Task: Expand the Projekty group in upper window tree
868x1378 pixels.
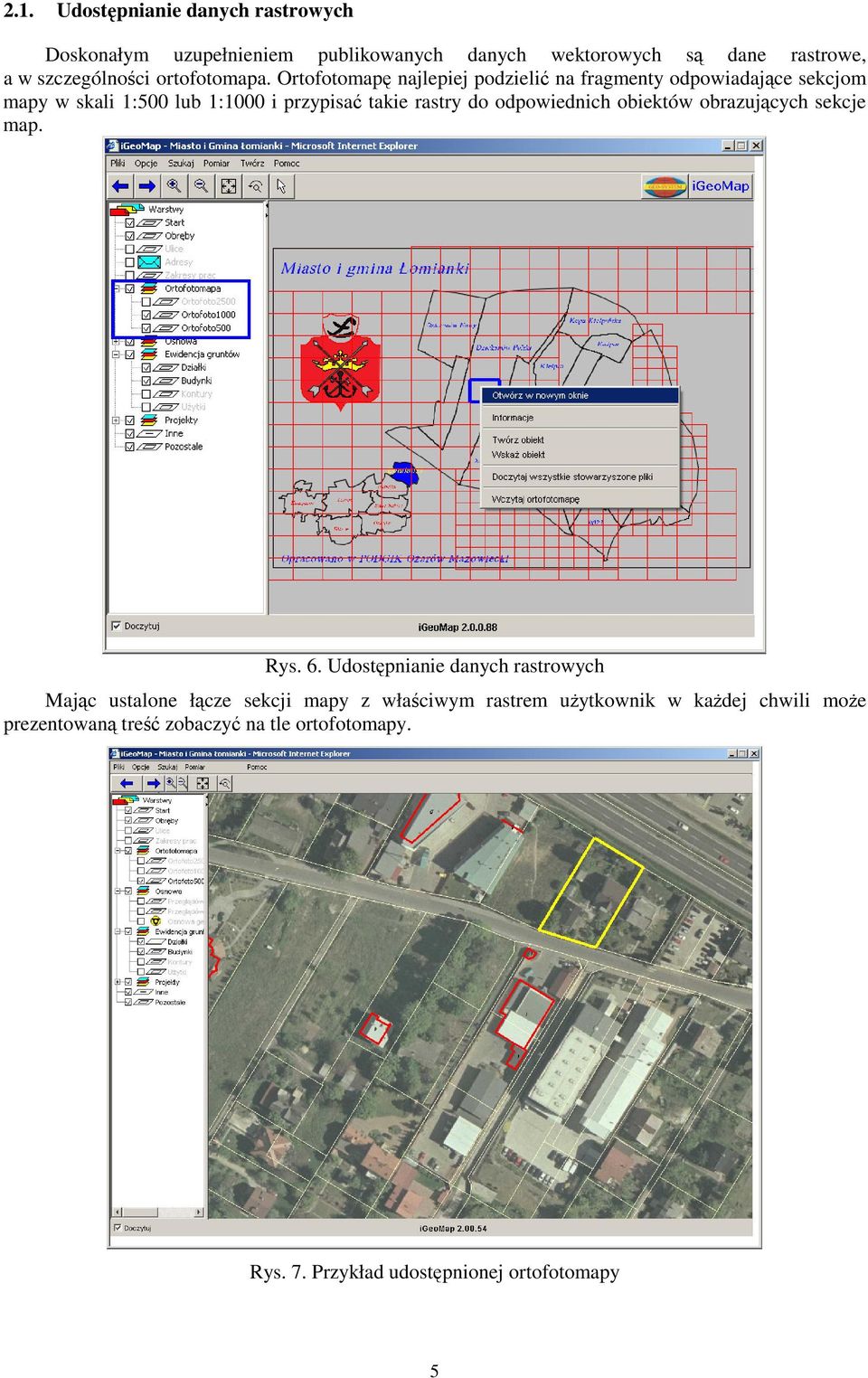Action: click(116, 420)
